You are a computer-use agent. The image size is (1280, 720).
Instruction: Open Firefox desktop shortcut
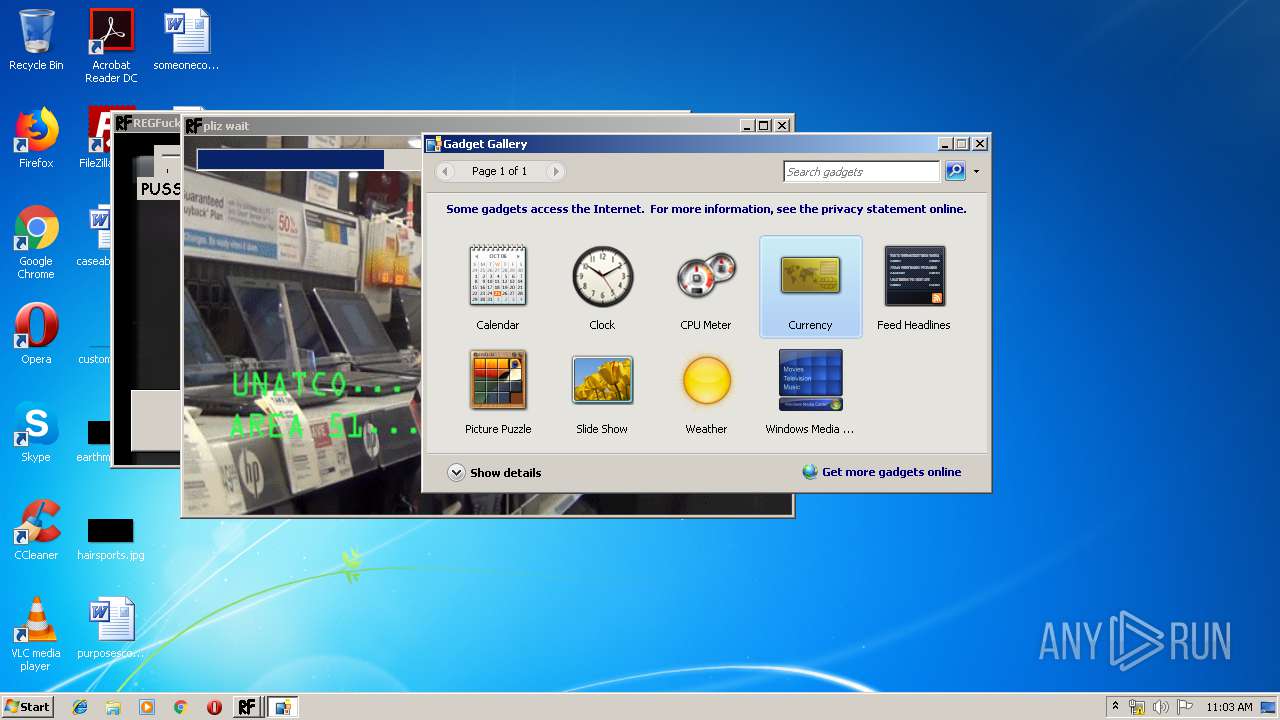pyautogui.click(x=36, y=138)
